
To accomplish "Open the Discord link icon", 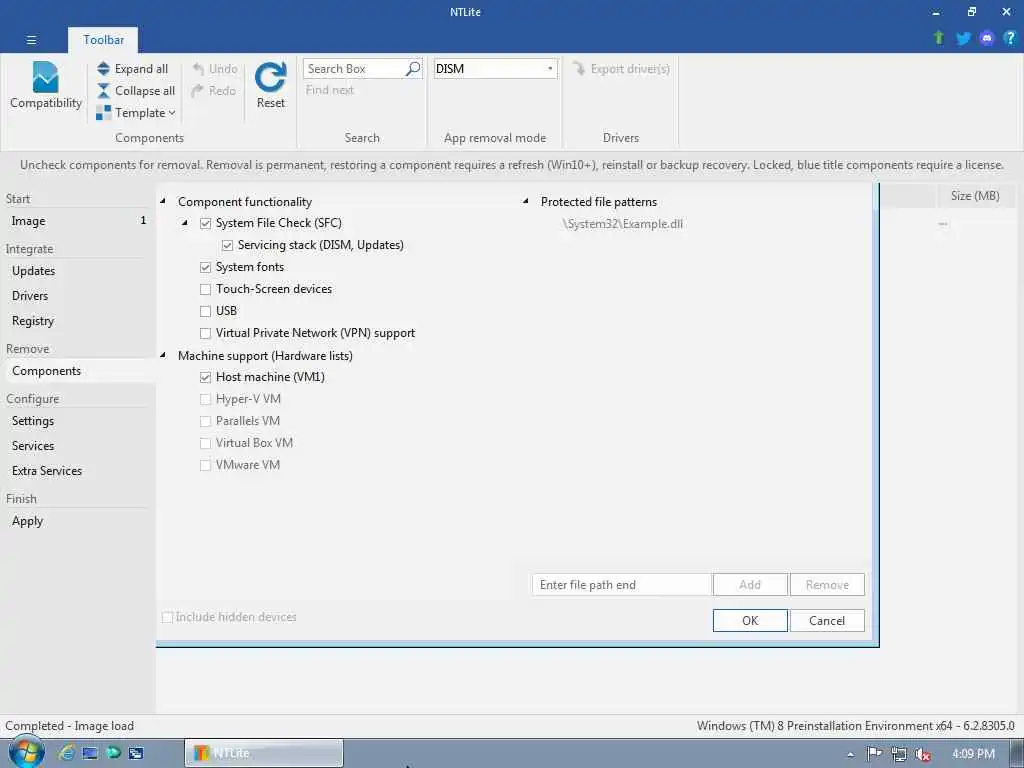I will pos(987,38).
